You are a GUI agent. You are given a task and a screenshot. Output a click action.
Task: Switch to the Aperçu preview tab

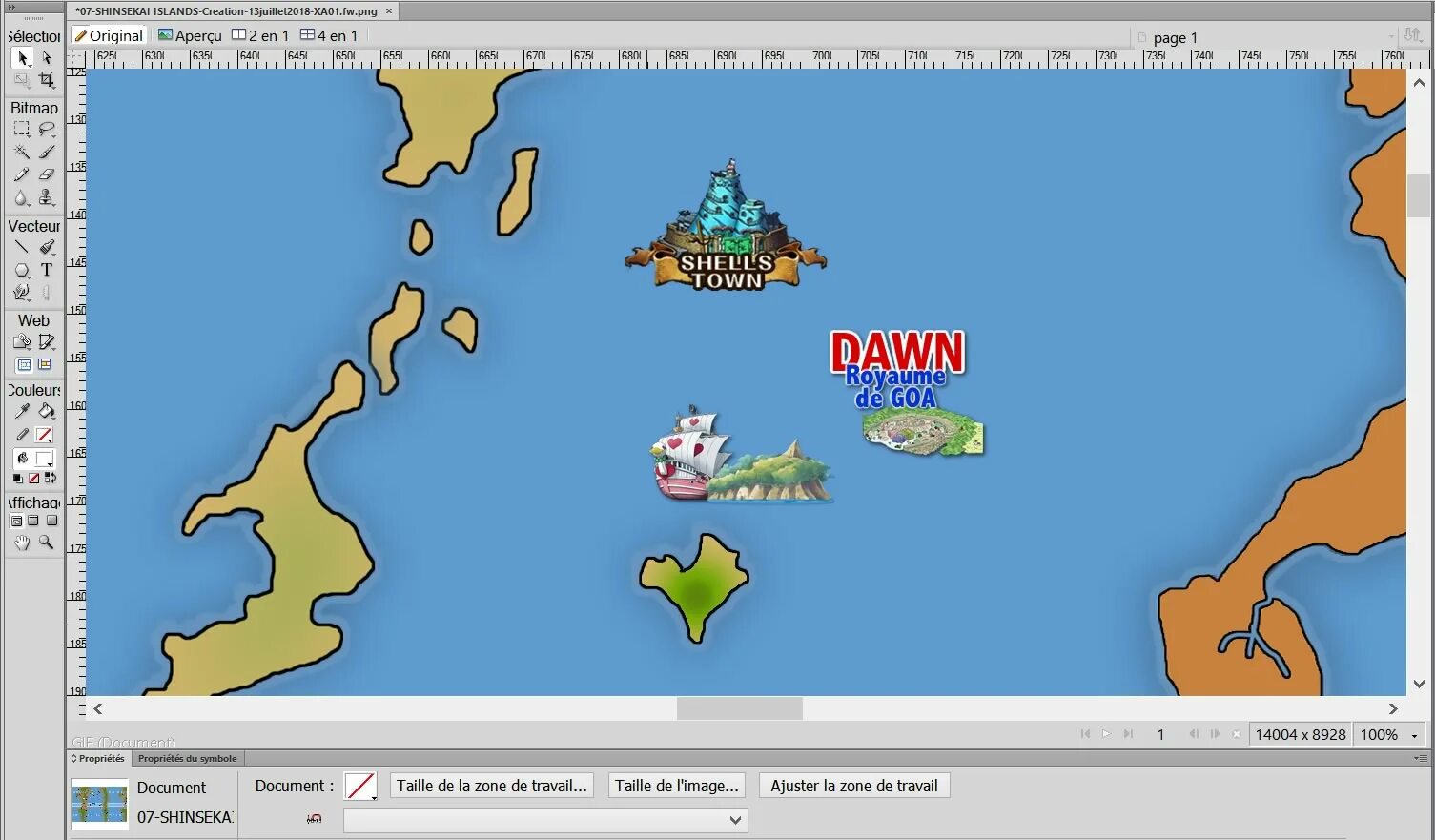190,35
